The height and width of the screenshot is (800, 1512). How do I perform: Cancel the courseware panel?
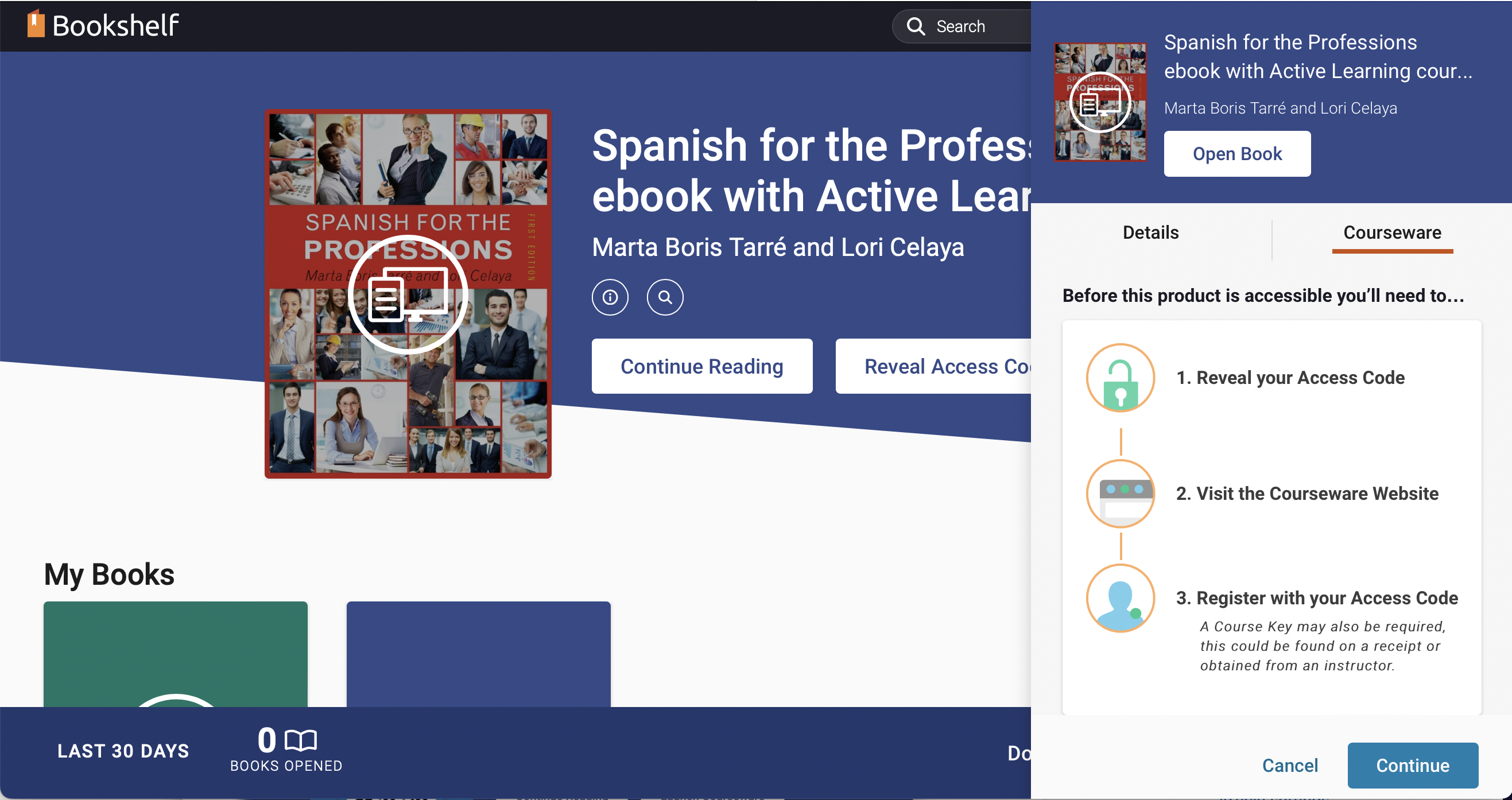point(1290,766)
